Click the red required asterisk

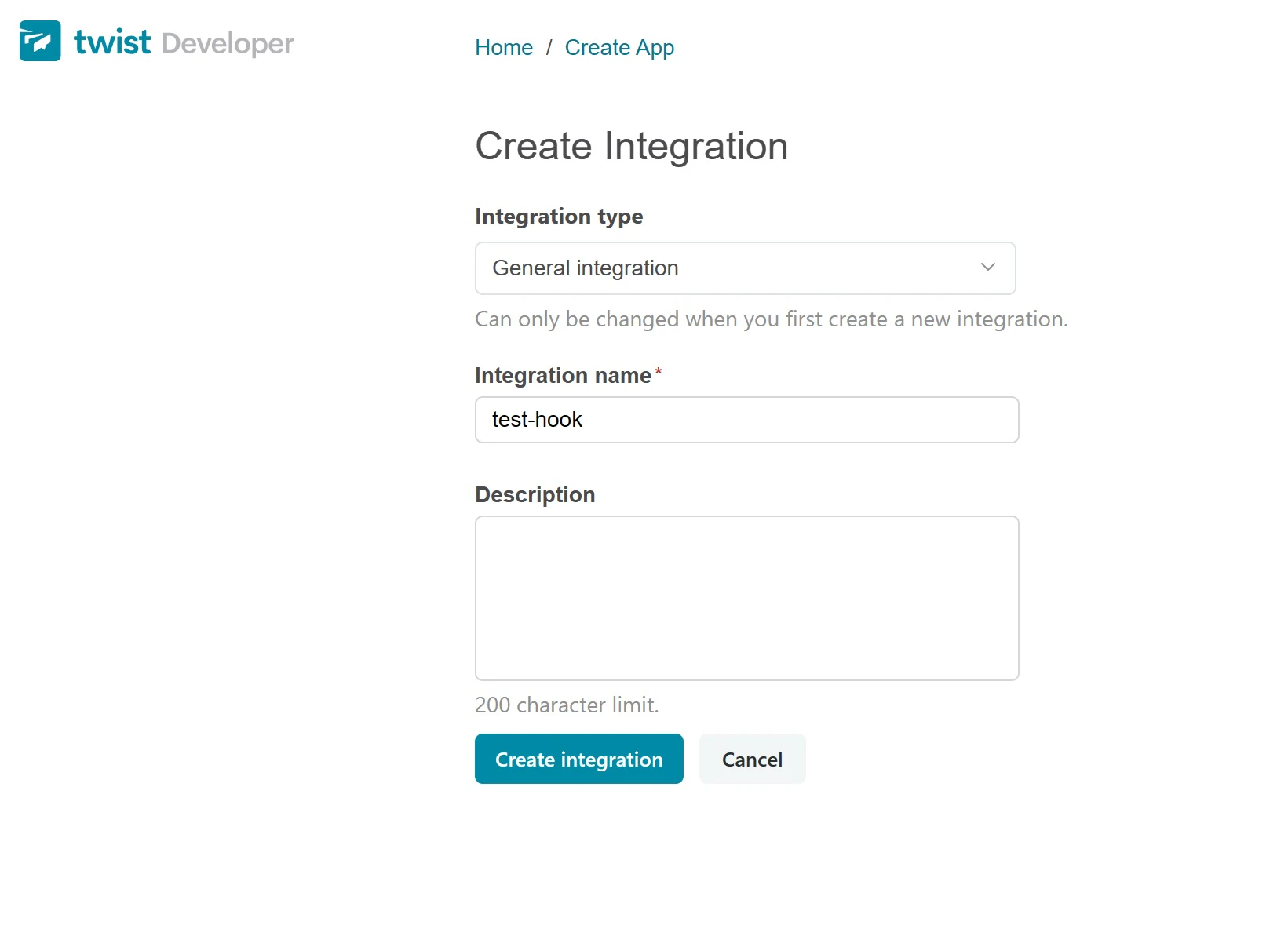point(659,372)
